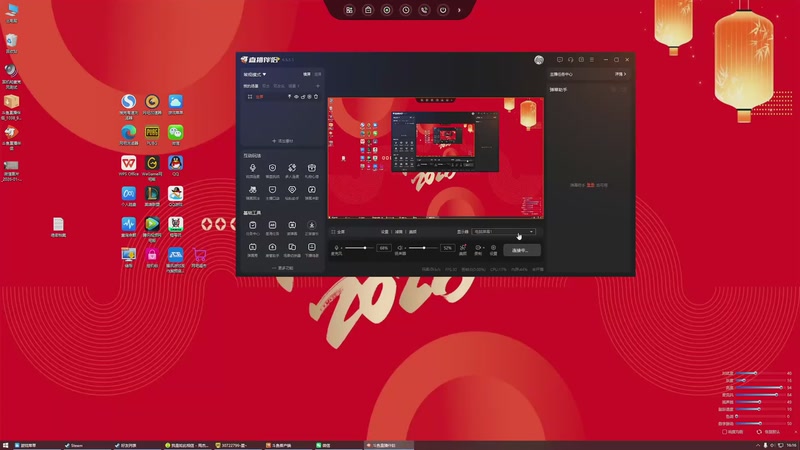Open Windows Start menu
The width and height of the screenshot is (800, 450).
(x=6, y=445)
